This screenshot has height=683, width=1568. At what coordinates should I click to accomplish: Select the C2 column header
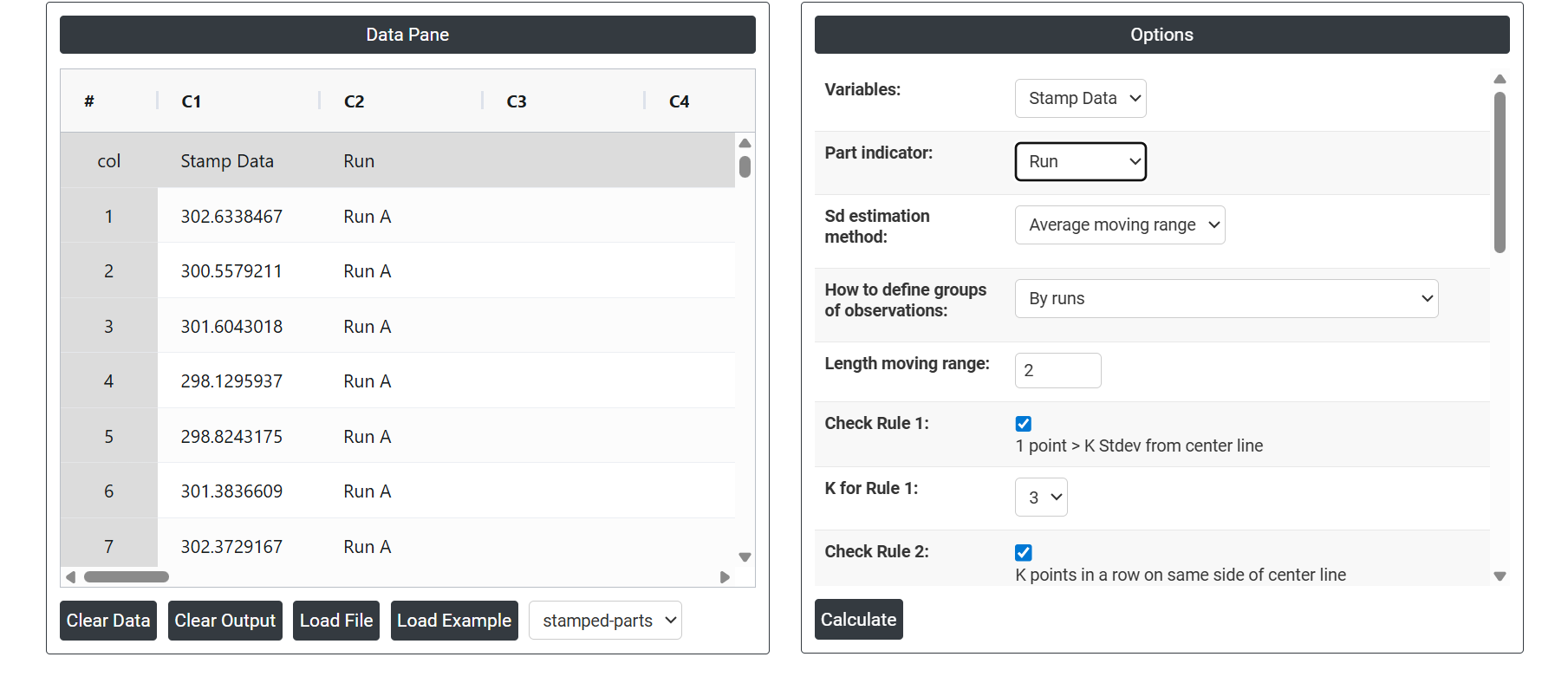[354, 101]
